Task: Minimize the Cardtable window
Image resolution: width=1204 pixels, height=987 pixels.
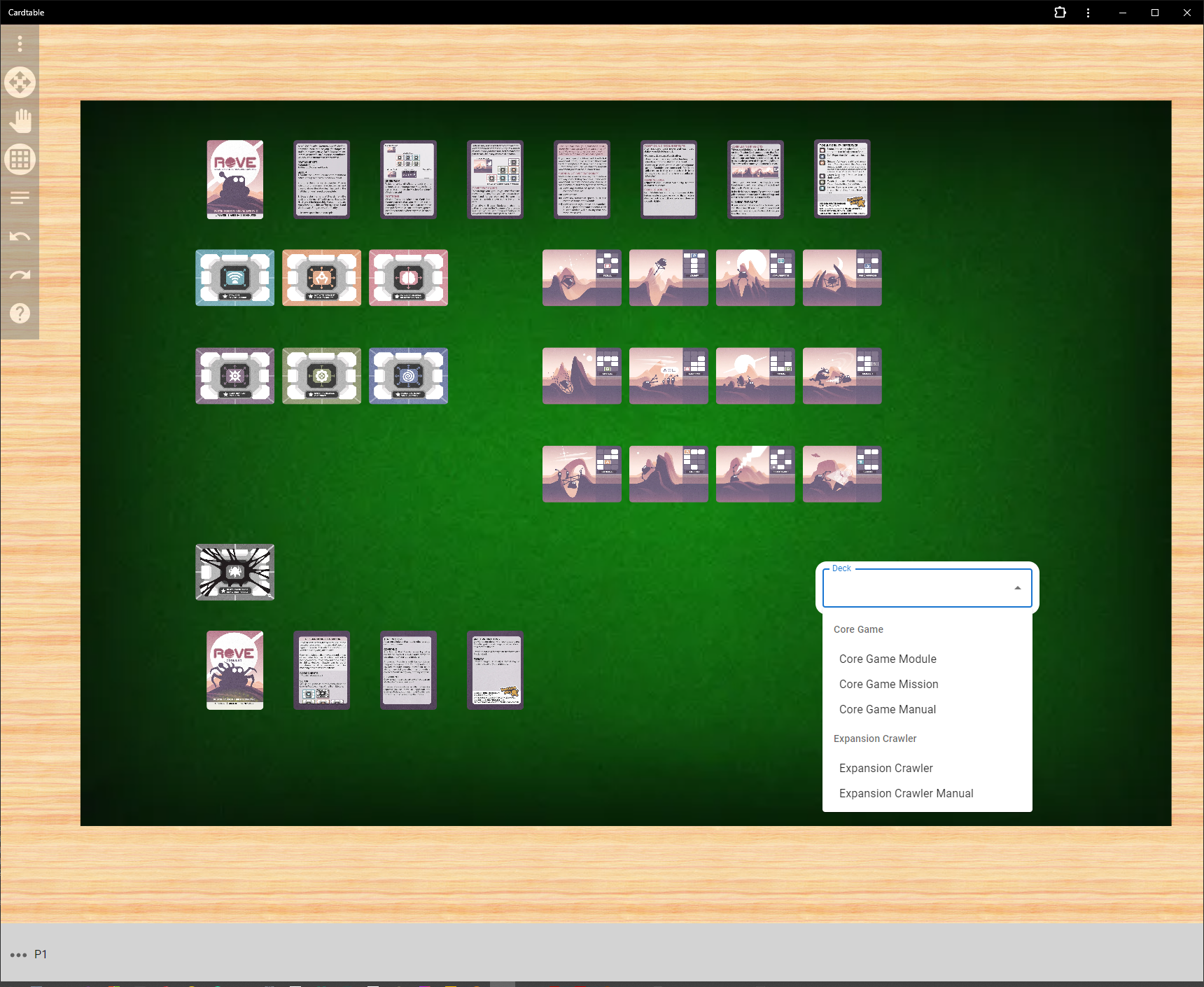Action: click(1123, 13)
